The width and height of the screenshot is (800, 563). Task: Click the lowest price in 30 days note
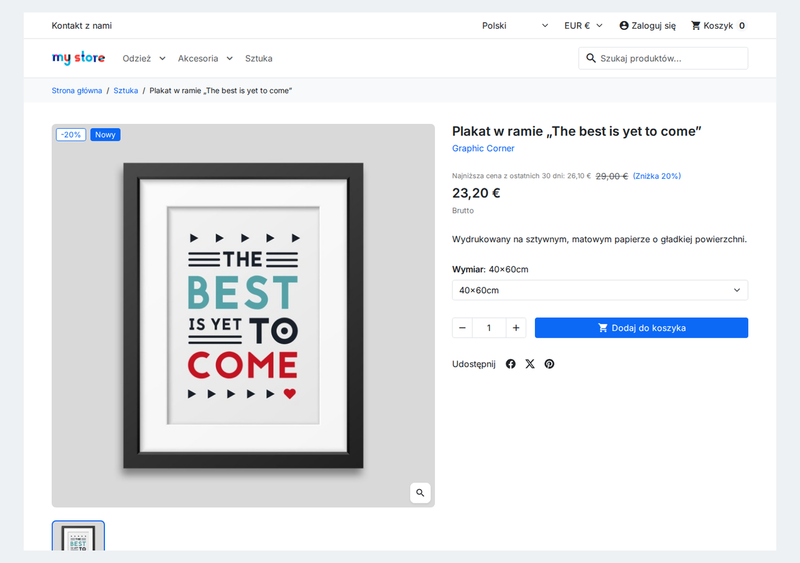521,176
